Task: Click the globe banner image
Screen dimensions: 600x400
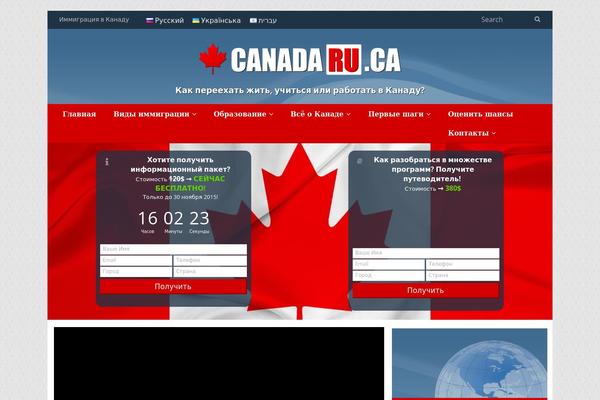Action: pos(470,364)
